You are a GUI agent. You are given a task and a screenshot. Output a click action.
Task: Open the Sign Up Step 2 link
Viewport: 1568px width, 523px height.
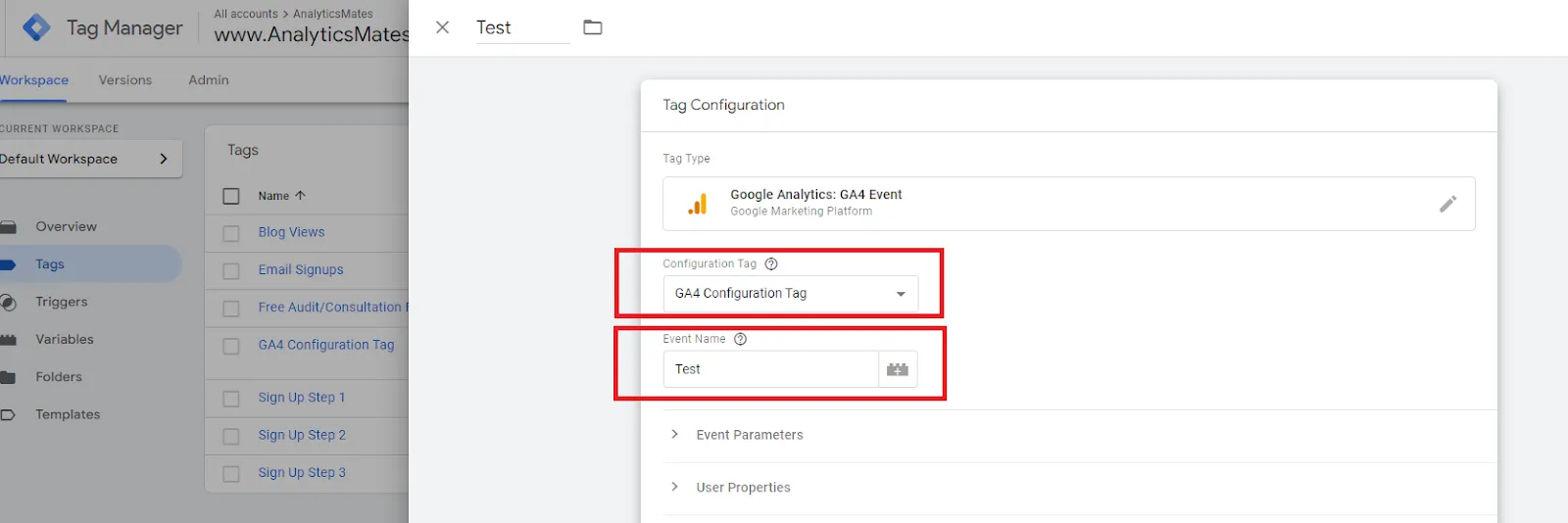coord(302,435)
